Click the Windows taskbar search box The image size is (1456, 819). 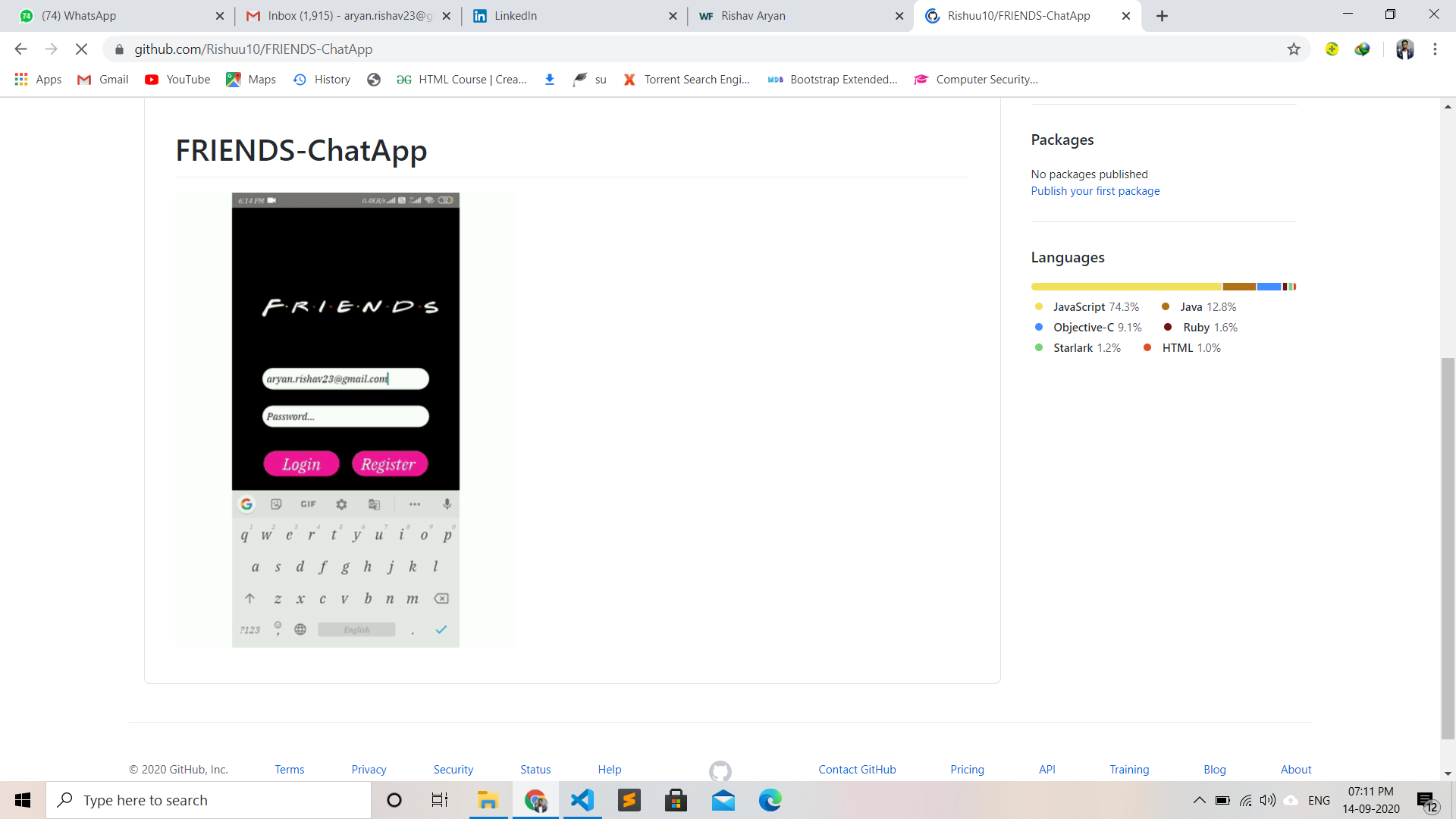tap(209, 800)
